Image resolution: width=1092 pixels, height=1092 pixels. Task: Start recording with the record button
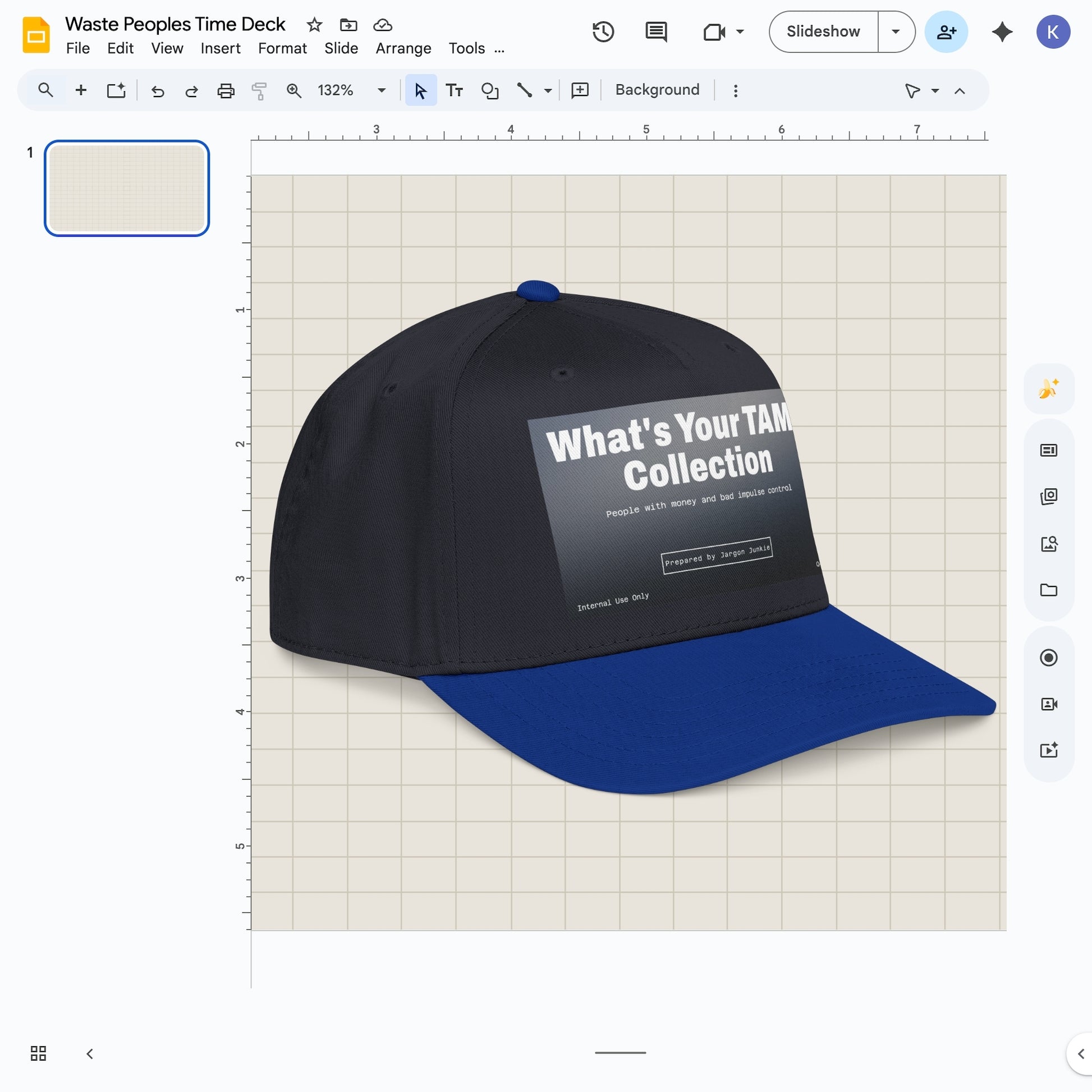1048,657
